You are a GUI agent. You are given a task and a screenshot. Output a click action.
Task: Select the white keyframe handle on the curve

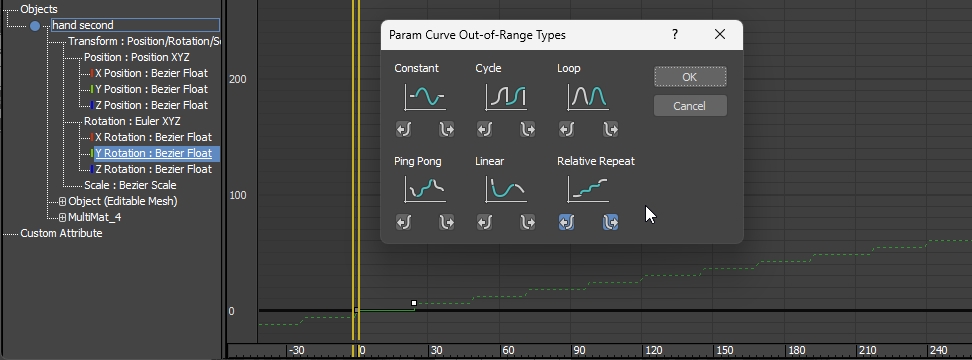coord(414,303)
